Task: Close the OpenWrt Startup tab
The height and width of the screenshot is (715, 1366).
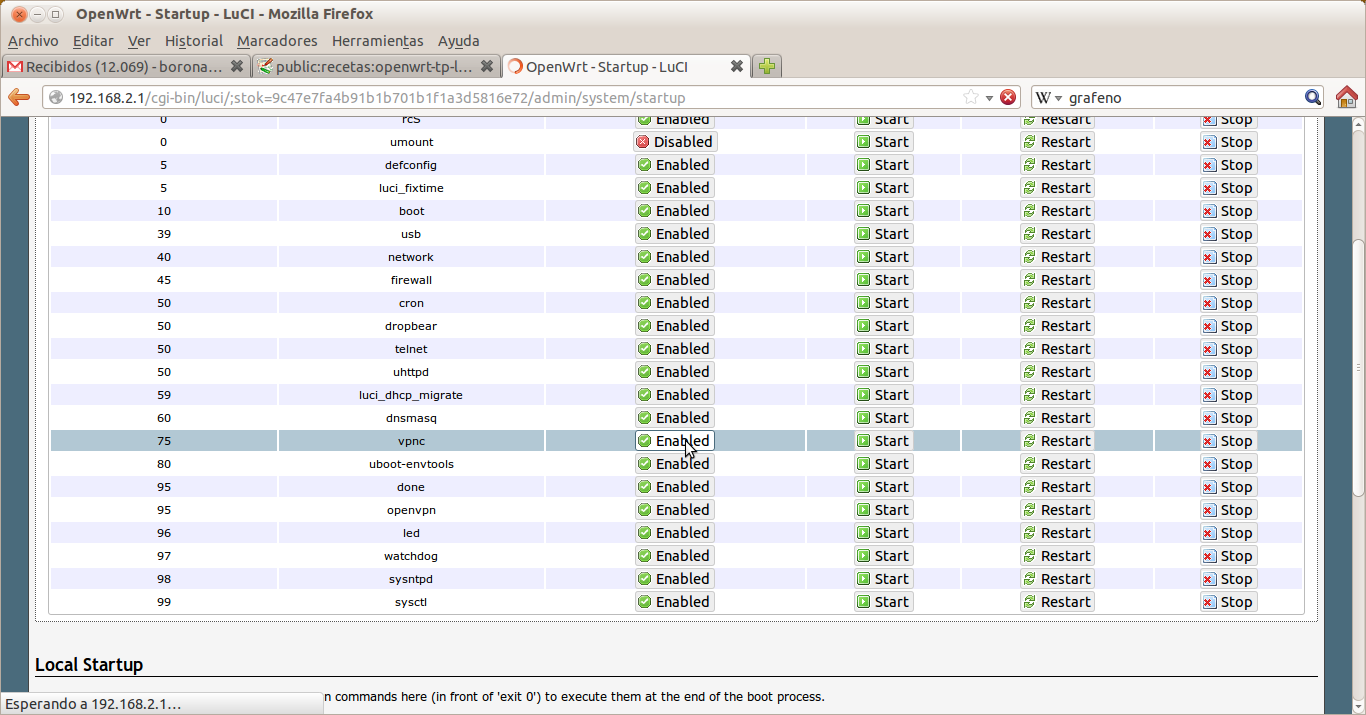Action: 736,66
